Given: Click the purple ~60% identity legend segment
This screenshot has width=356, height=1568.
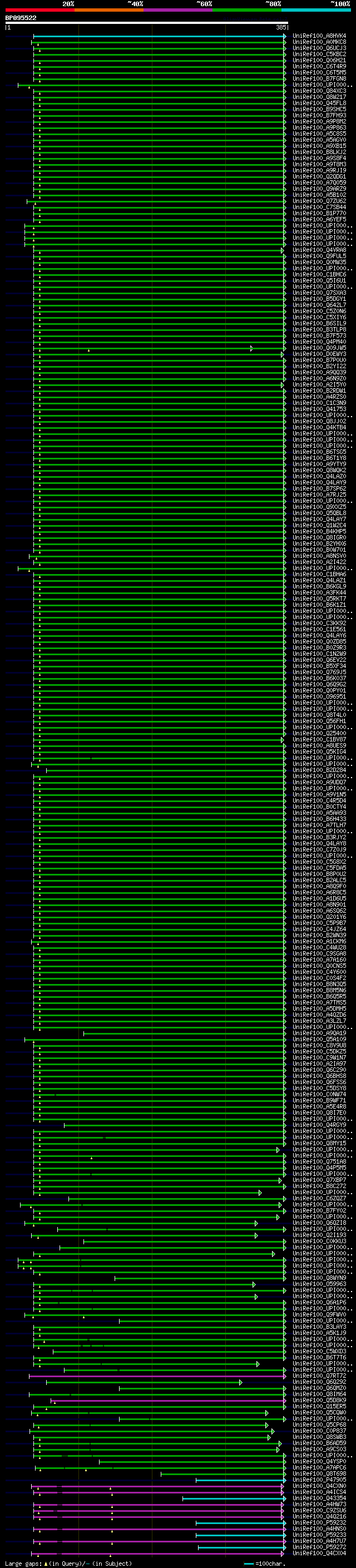Looking at the screenshot, I should pos(177,10).
